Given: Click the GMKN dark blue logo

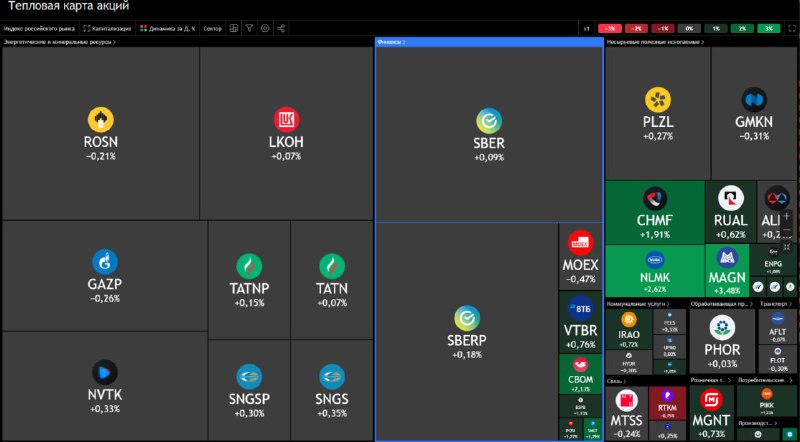Looking at the screenshot, I should click(754, 100).
